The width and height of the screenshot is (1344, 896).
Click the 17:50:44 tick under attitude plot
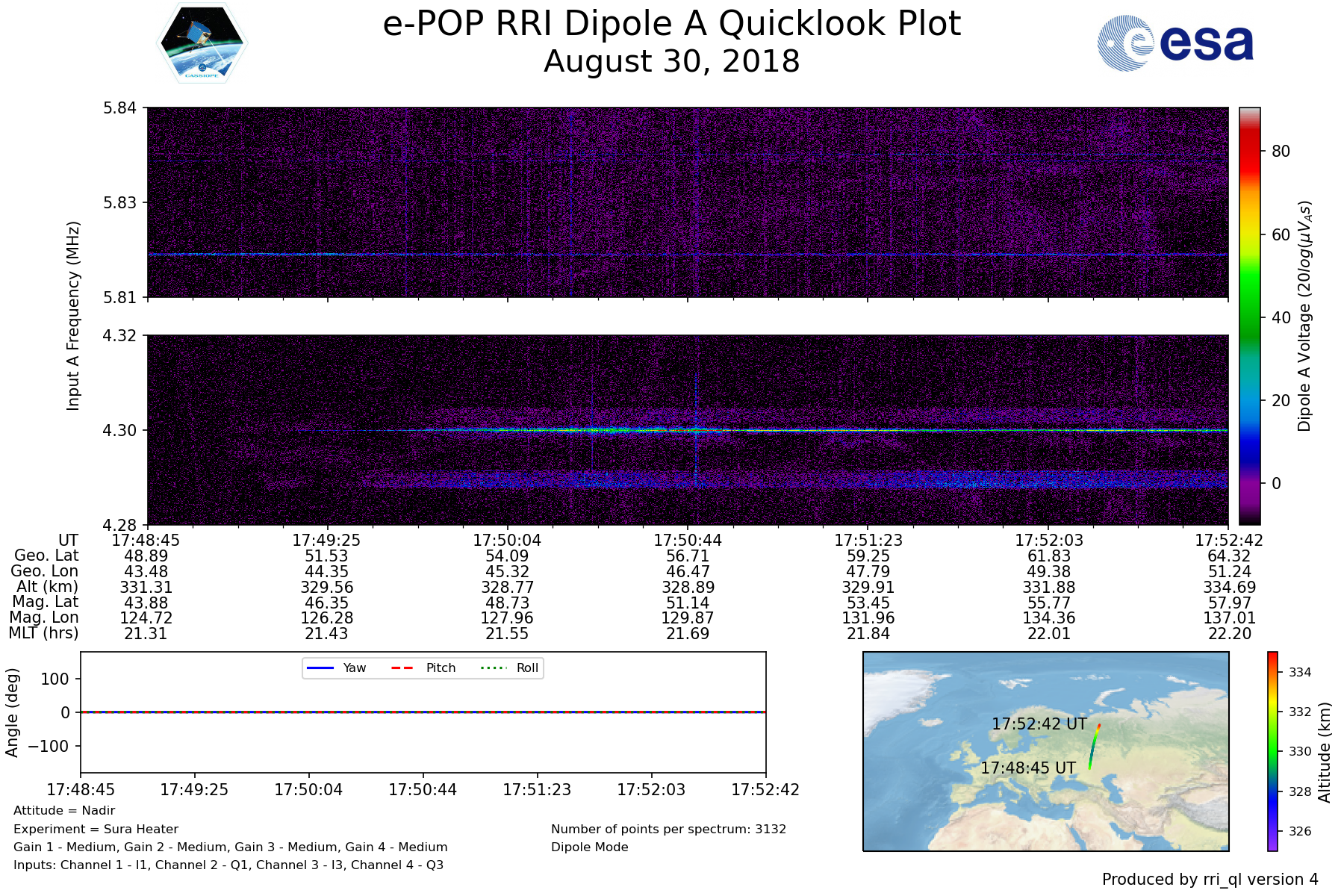[x=423, y=789]
